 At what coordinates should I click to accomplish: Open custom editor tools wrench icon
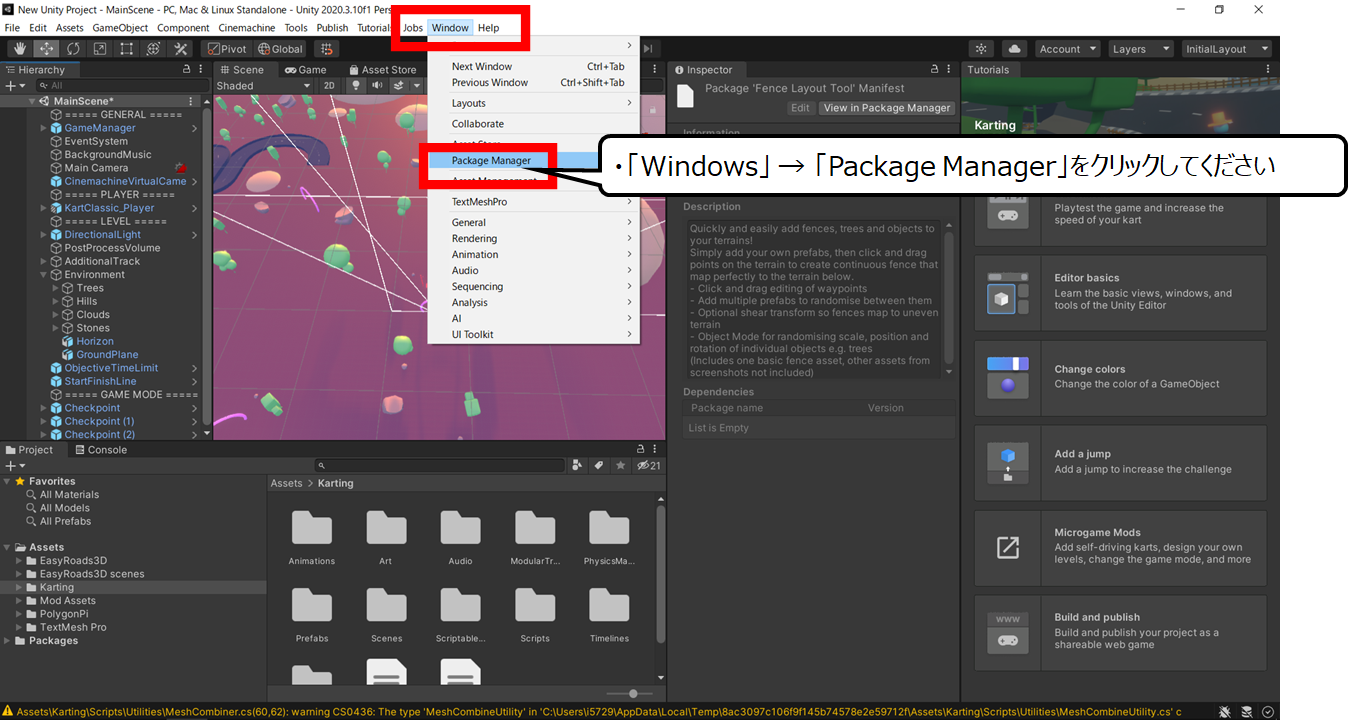click(181, 48)
